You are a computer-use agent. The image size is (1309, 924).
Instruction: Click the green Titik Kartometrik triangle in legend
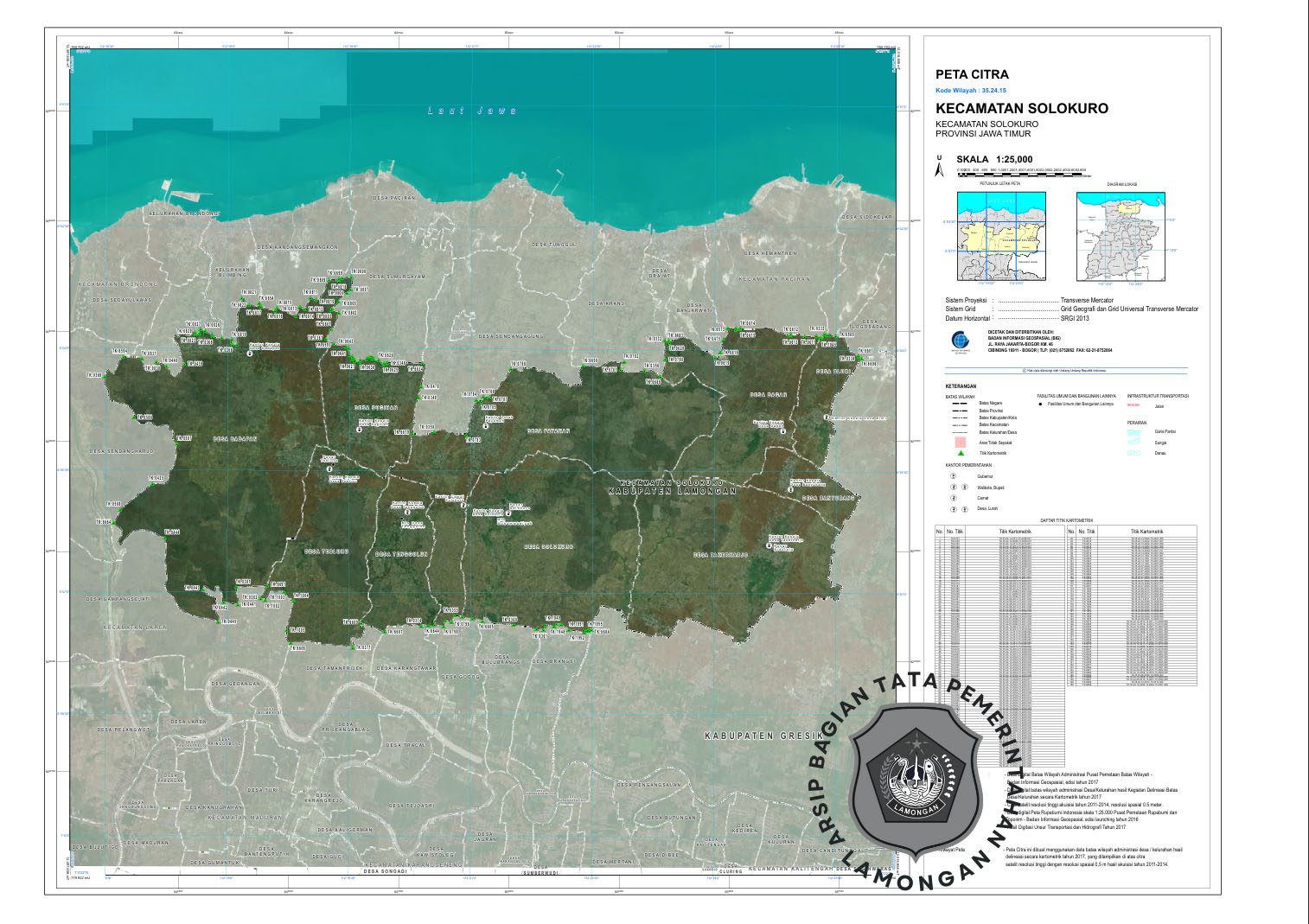(x=960, y=453)
